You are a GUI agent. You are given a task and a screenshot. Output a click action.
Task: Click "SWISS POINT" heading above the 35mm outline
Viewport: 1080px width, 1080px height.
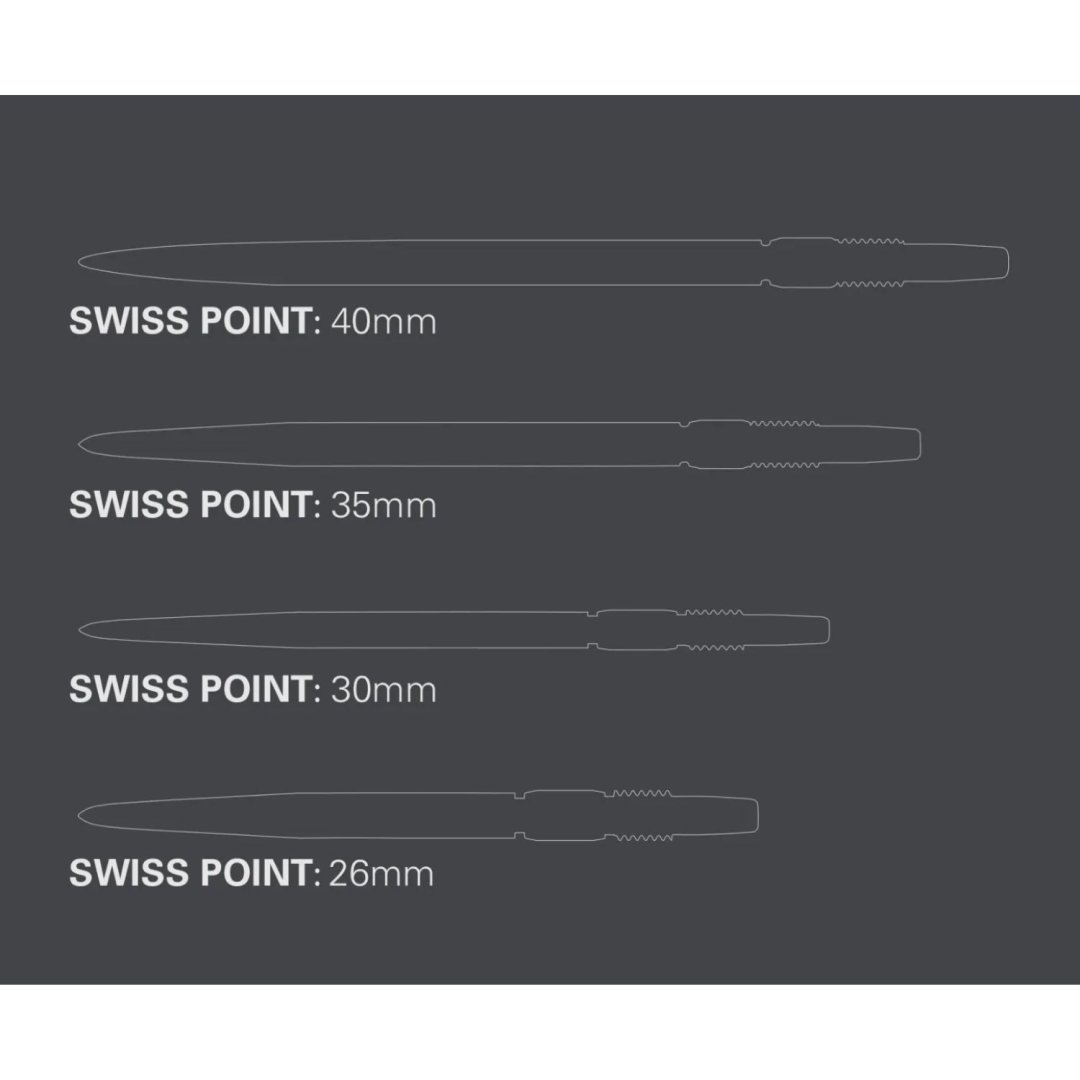pyautogui.click(x=190, y=322)
